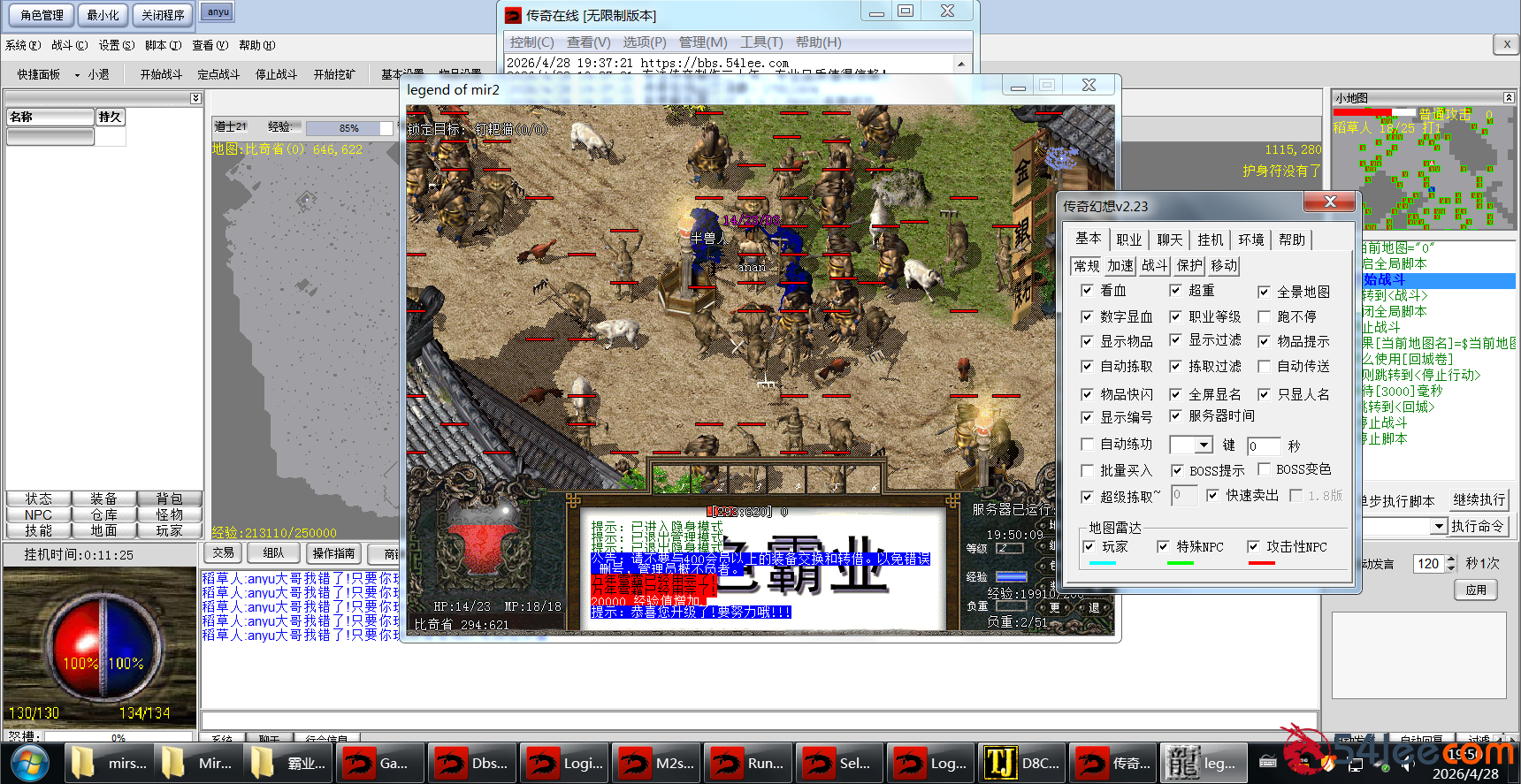This screenshot has width=1521, height=784.
Task: Toggle the 自动练功 checkbox
Action: pyautogui.click(x=1088, y=444)
